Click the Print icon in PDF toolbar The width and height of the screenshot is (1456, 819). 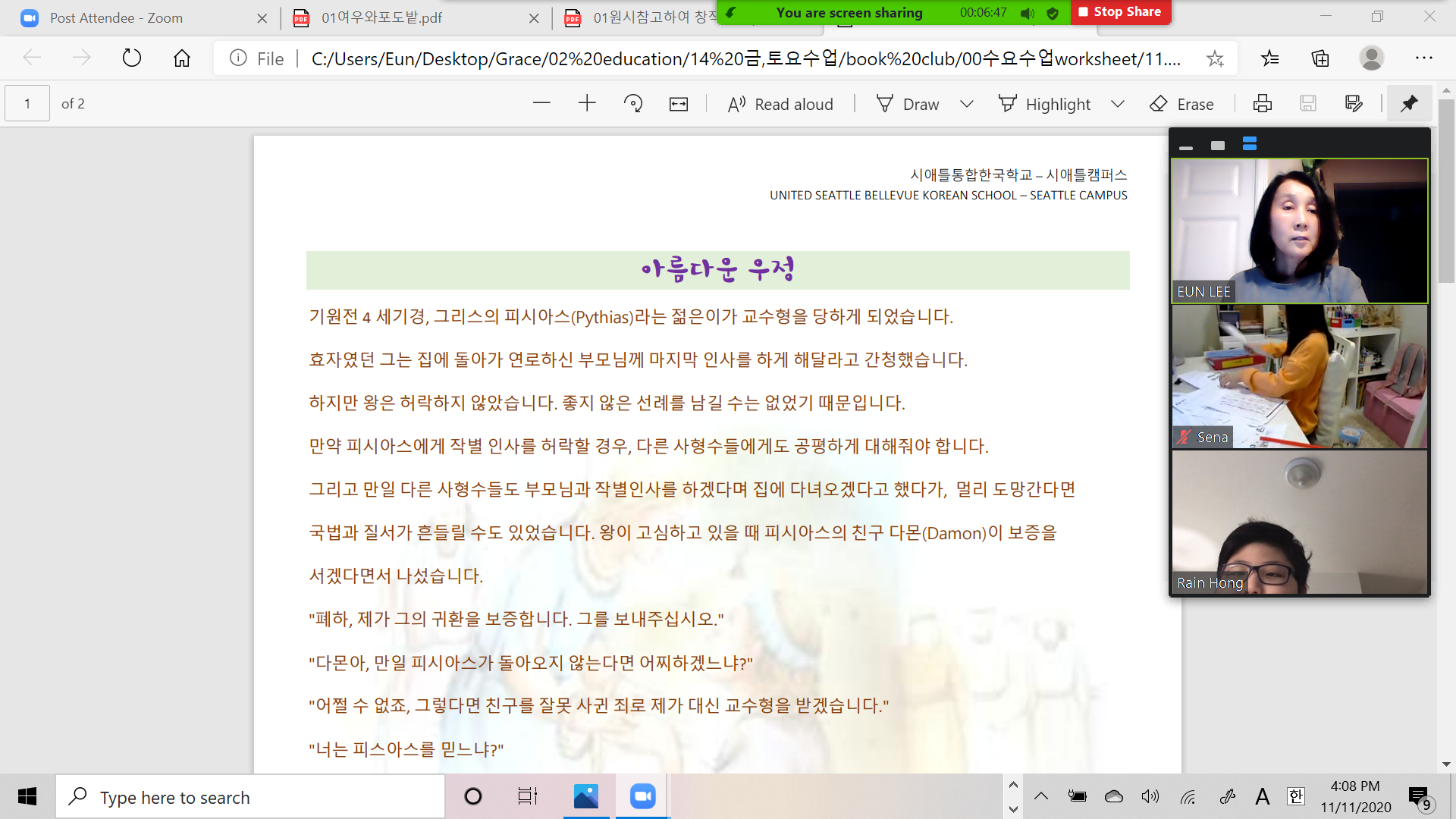pyautogui.click(x=1263, y=104)
